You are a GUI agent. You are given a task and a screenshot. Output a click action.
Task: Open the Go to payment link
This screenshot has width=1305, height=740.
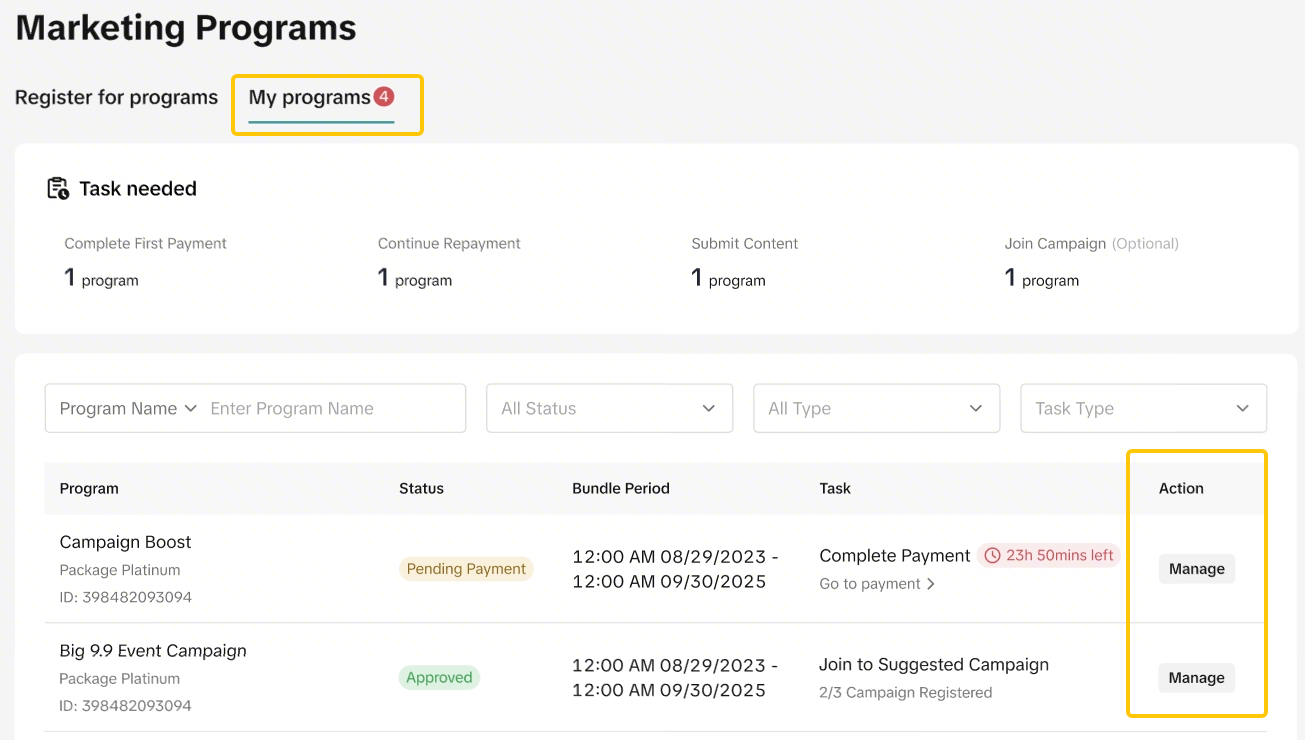point(870,584)
